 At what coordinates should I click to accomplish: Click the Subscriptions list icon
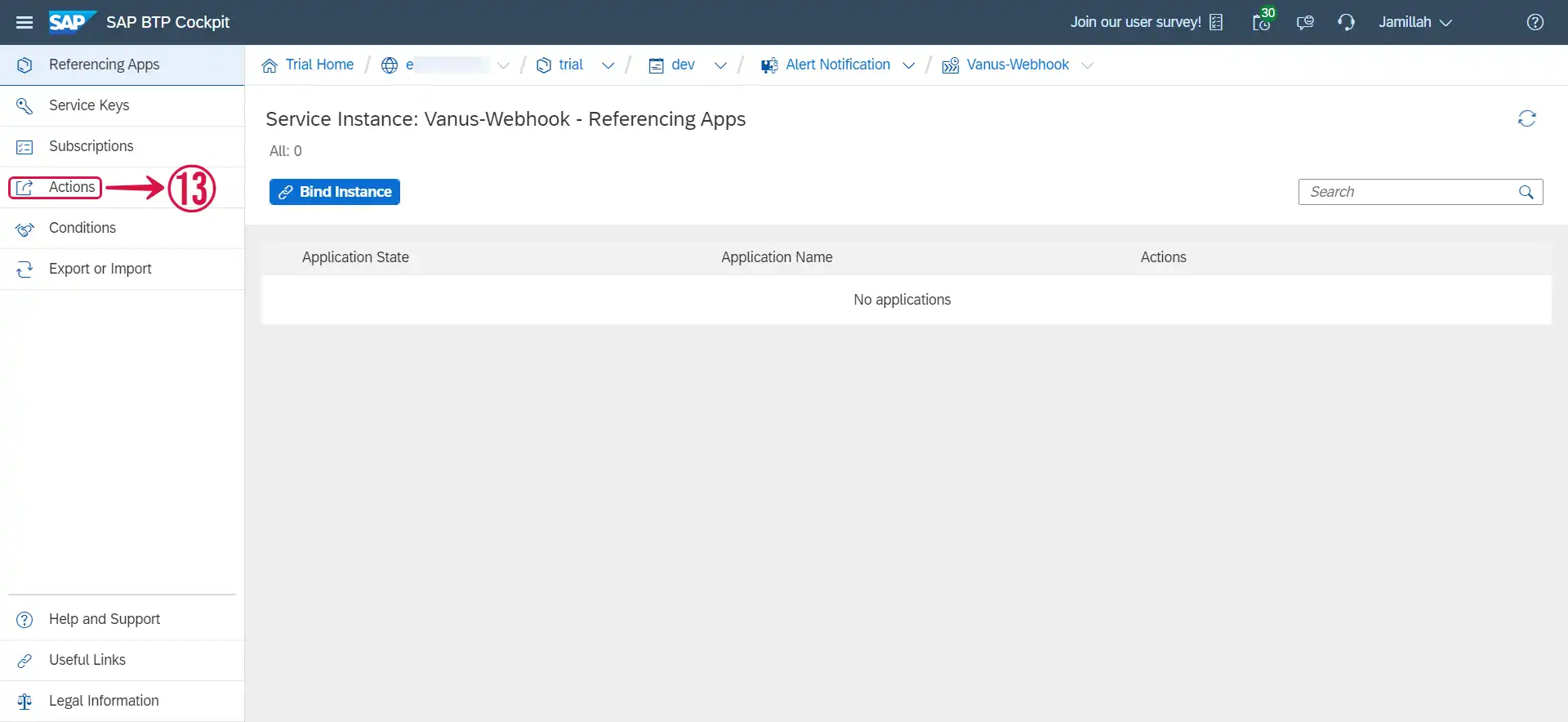(x=24, y=147)
